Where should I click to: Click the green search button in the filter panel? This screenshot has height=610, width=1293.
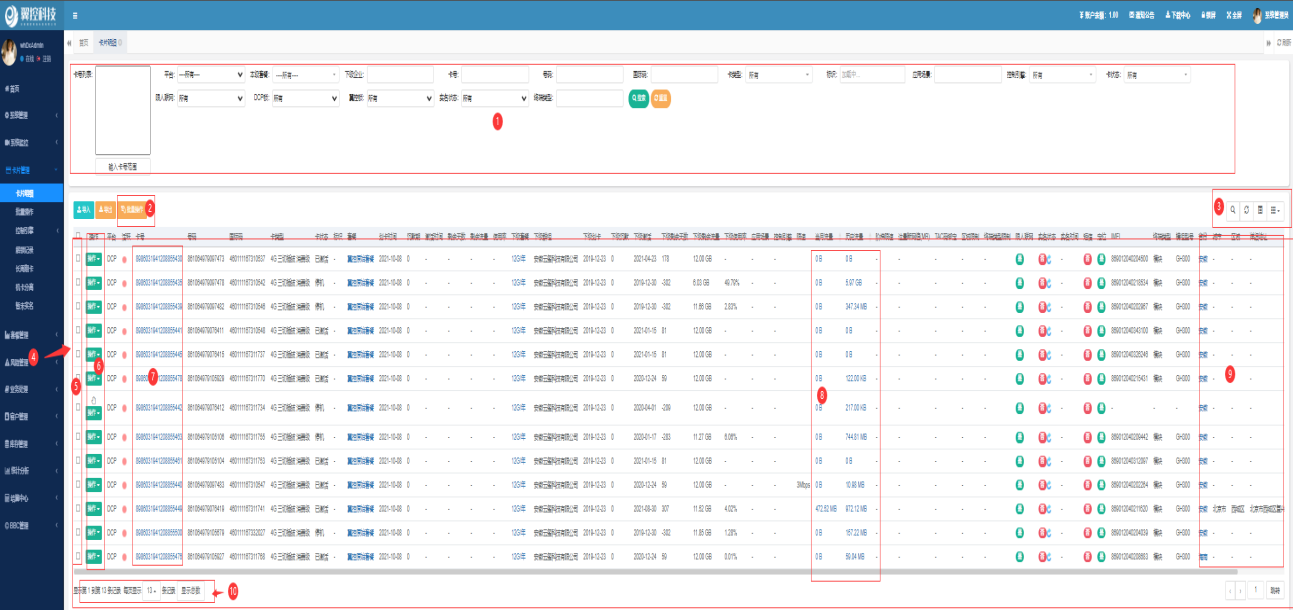638,99
